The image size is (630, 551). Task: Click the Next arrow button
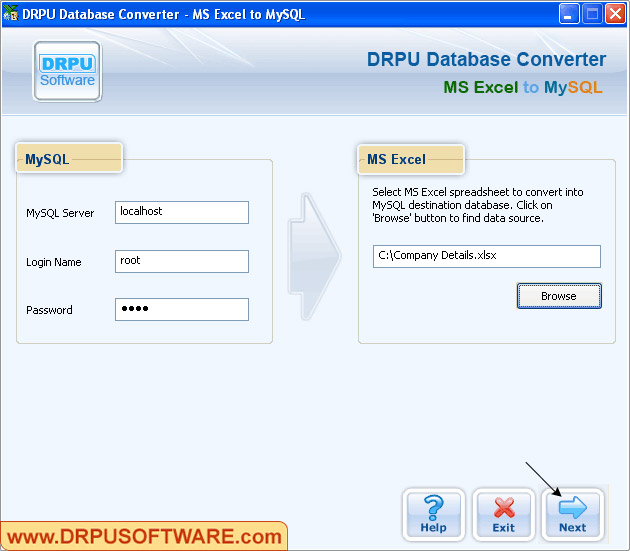click(x=573, y=515)
